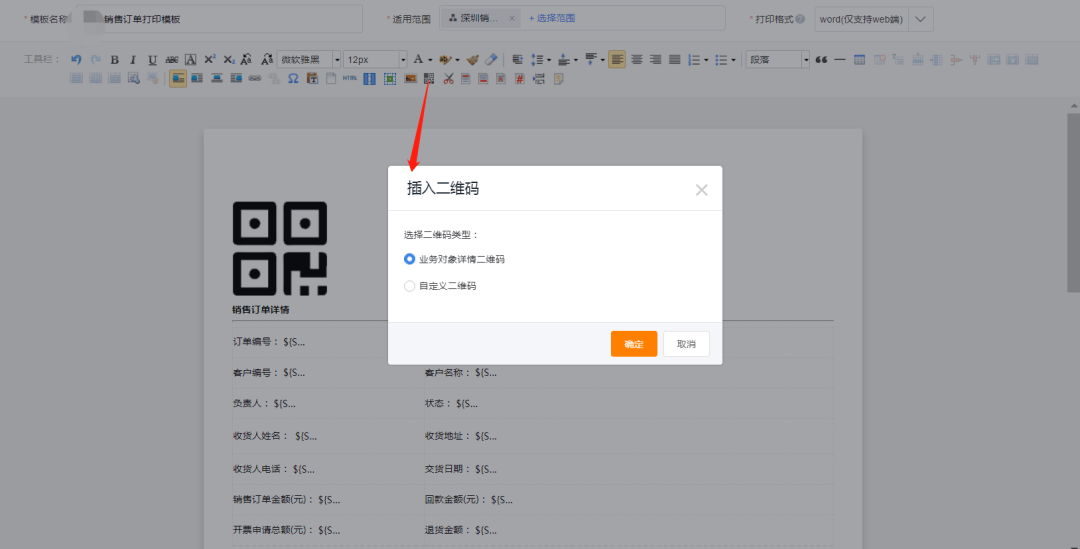Image resolution: width=1080 pixels, height=549 pixels.
Task: Select the QR code image in the document
Action: click(280, 249)
